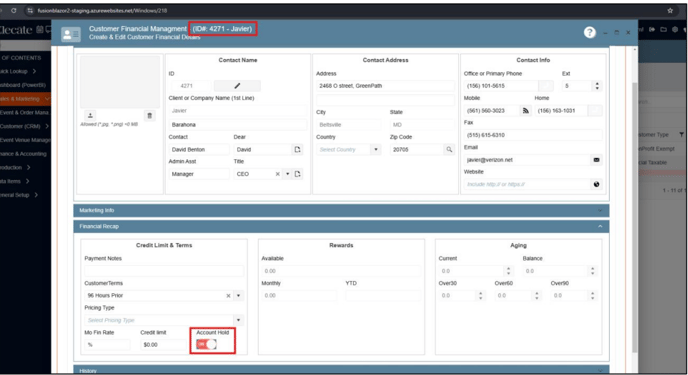The width and height of the screenshot is (688, 375).
Task: Open the Select Country dropdown
Action: pos(349,150)
